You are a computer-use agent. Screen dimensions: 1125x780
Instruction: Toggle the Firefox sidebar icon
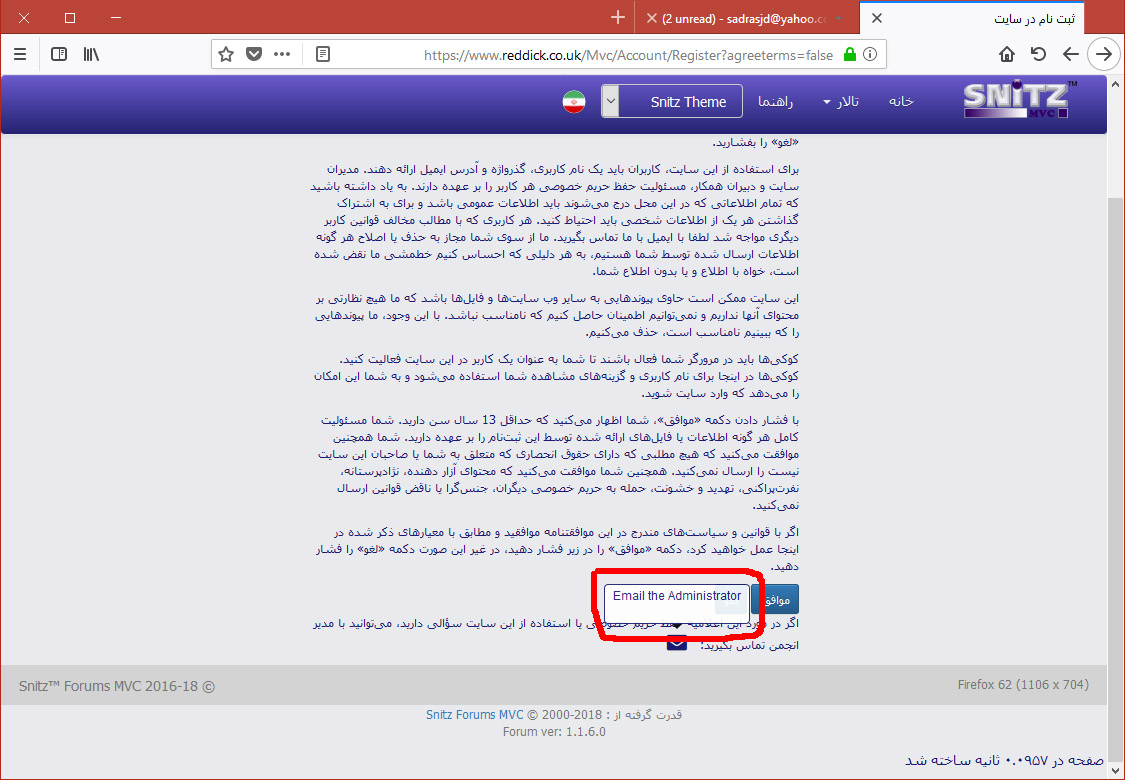pyautogui.click(x=59, y=54)
